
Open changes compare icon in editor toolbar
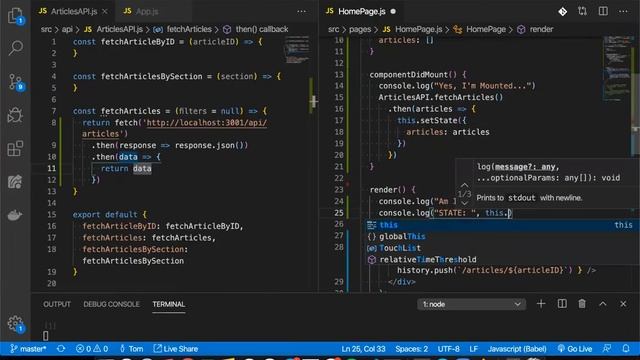[x=582, y=11]
